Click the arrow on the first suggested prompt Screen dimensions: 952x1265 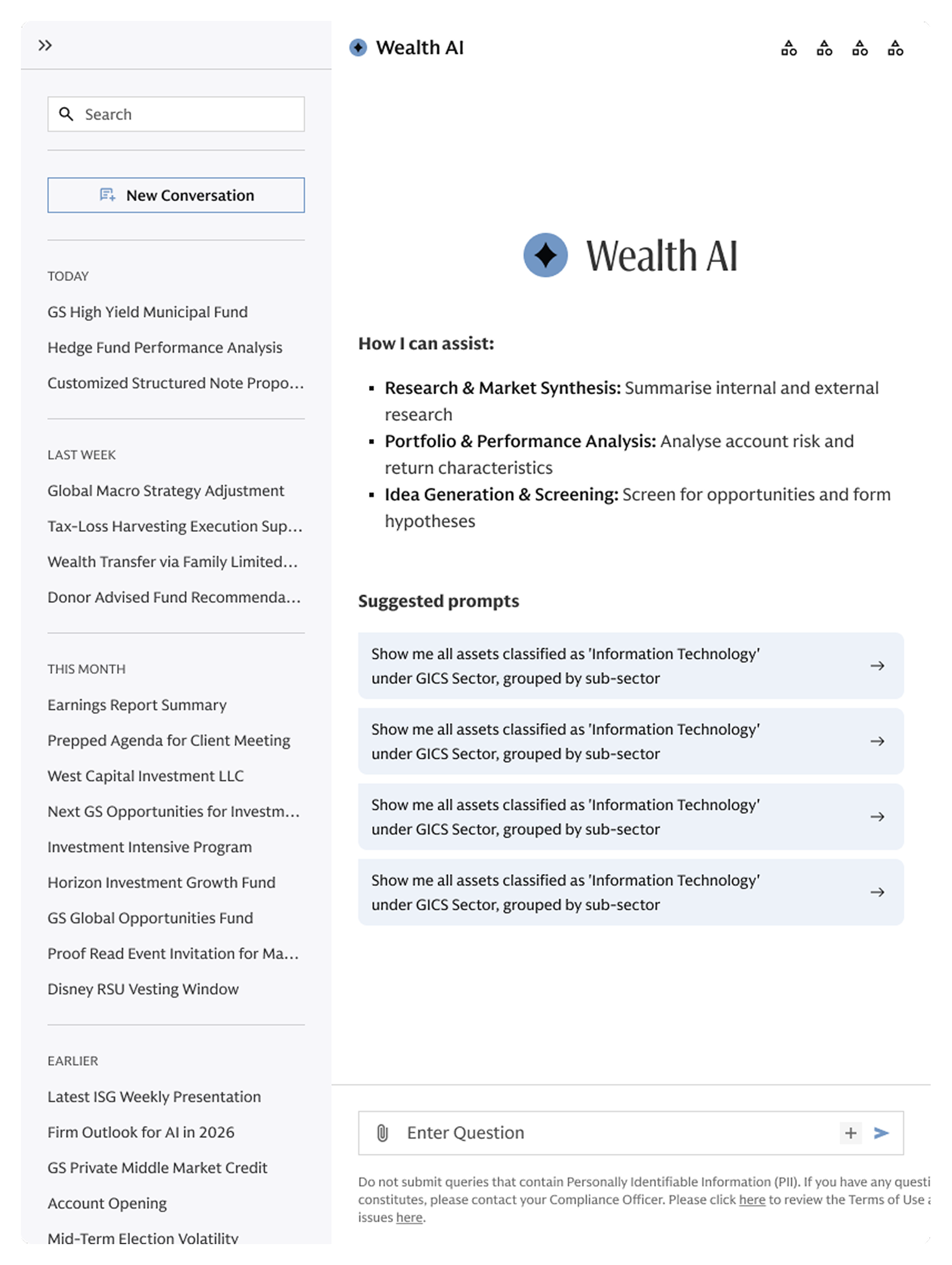[x=878, y=666]
